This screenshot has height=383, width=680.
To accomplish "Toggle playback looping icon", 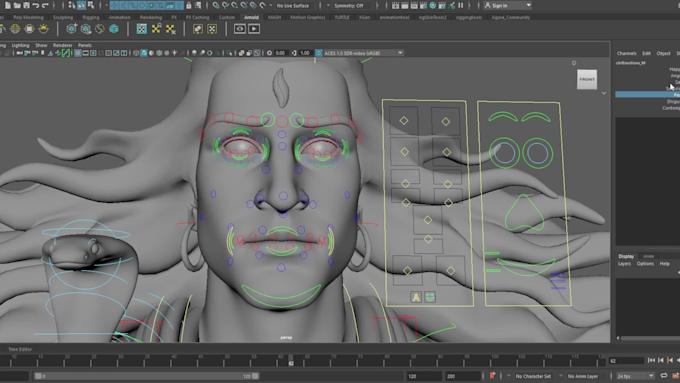I will 664,376.
